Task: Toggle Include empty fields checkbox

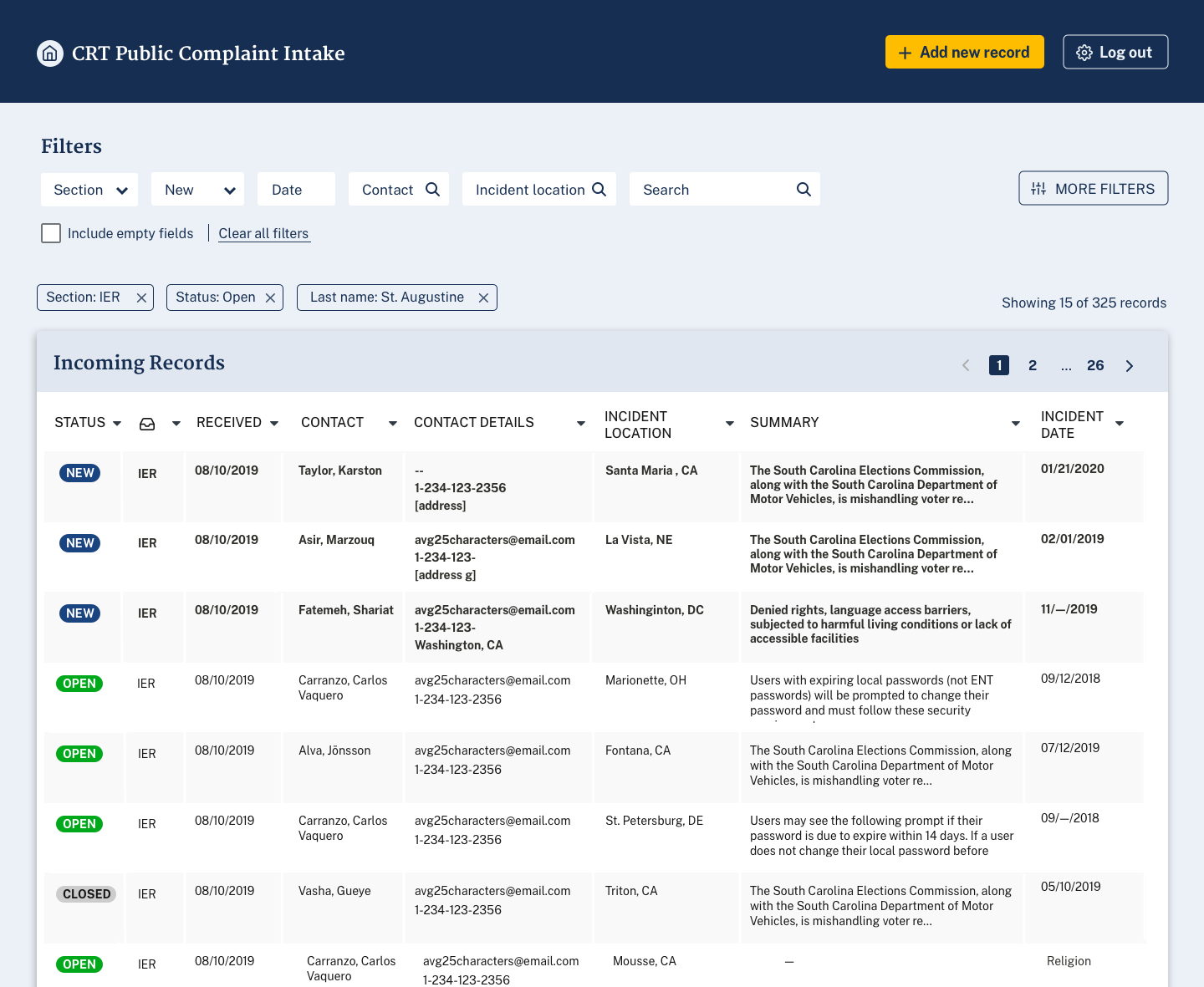Action: pyautogui.click(x=51, y=233)
